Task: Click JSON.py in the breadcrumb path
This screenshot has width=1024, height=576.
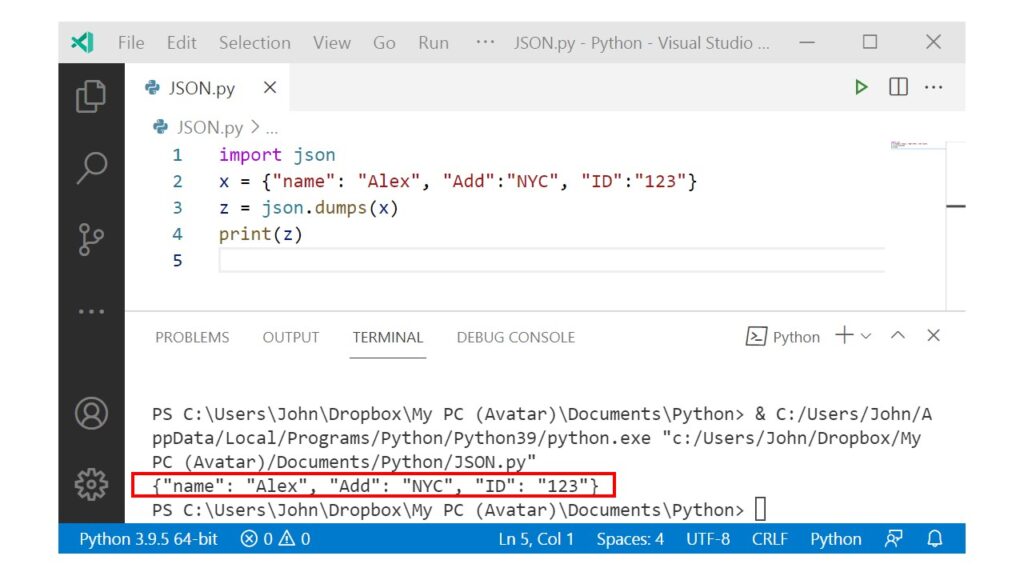Action: (209, 127)
